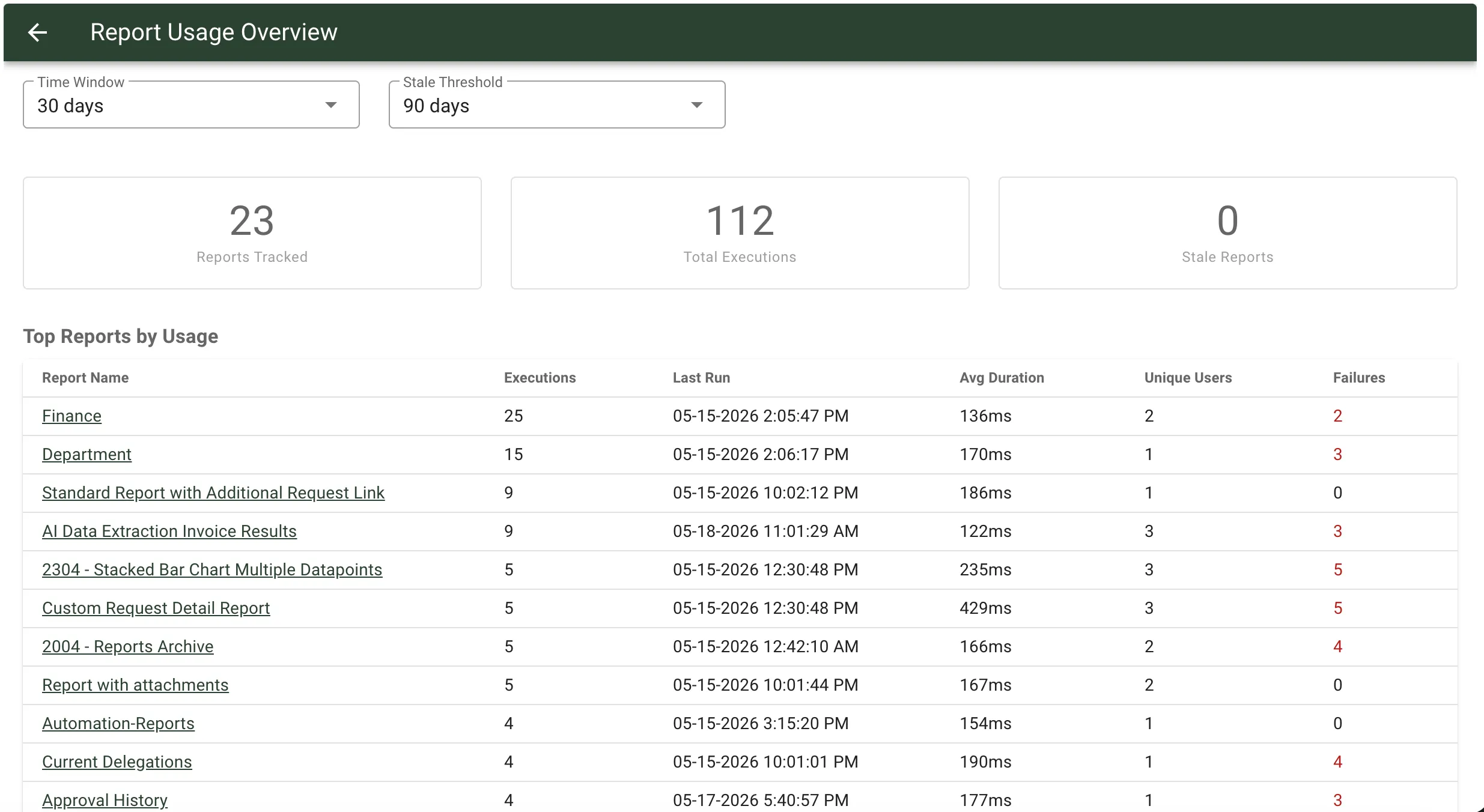The height and width of the screenshot is (812, 1484).
Task: Click the Report Usage Overview title
Action: tap(214, 32)
